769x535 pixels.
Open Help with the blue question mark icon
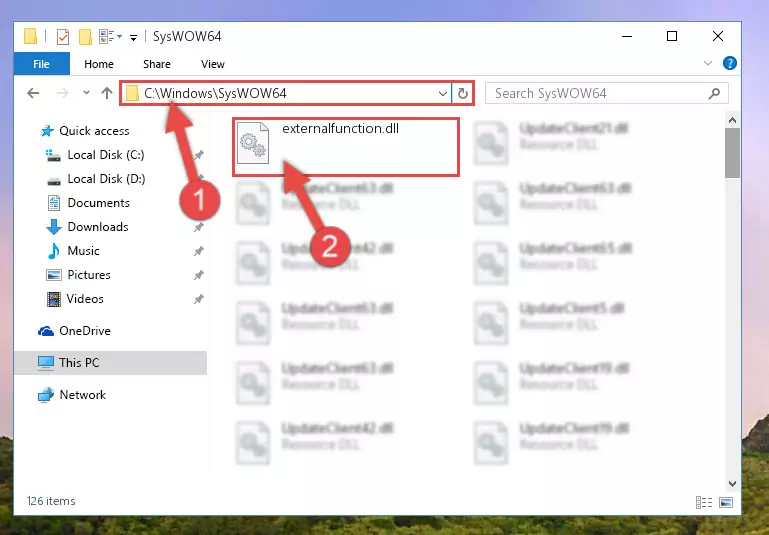tap(729, 63)
